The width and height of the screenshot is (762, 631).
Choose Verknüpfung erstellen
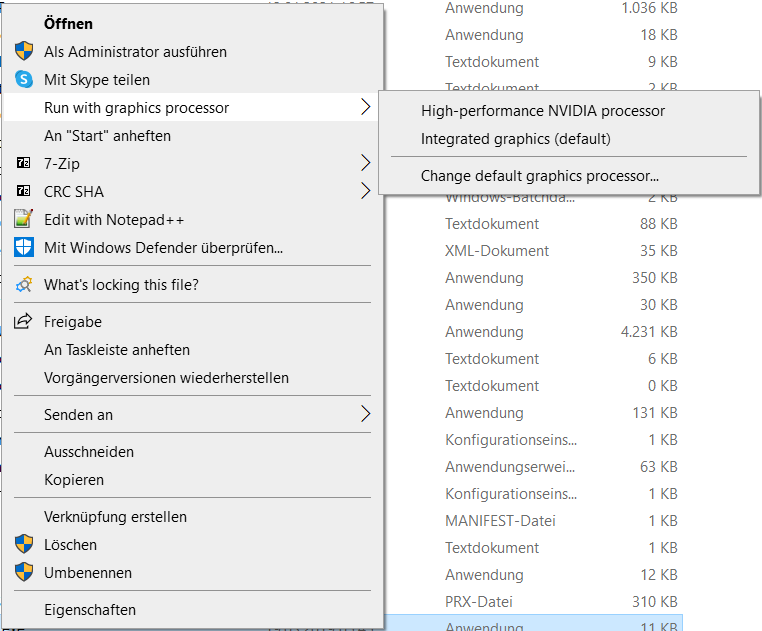[115, 517]
